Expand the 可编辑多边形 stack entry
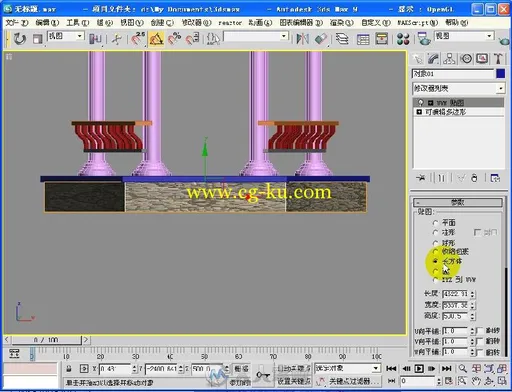This screenshot has width=512, height=392. (419, 112)
